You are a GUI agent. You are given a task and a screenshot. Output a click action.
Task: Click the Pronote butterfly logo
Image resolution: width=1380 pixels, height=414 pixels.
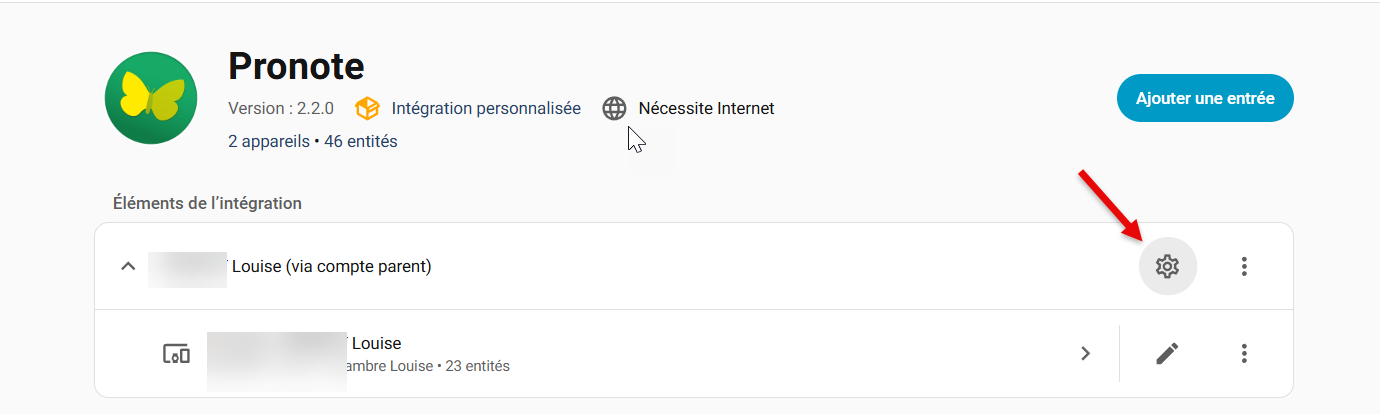coord(152,98)
